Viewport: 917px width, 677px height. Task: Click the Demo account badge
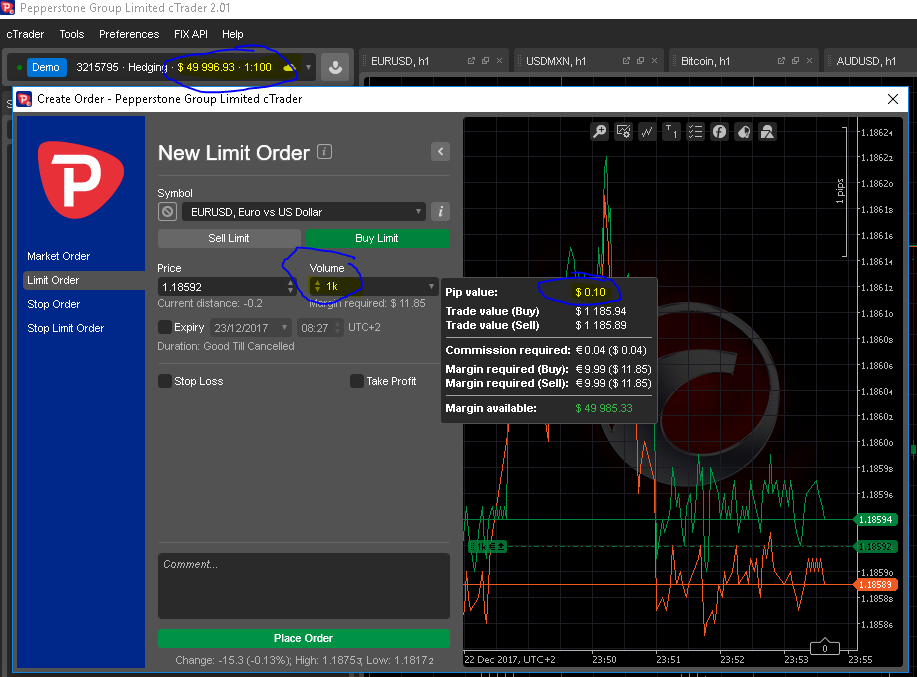coord(46,67)
